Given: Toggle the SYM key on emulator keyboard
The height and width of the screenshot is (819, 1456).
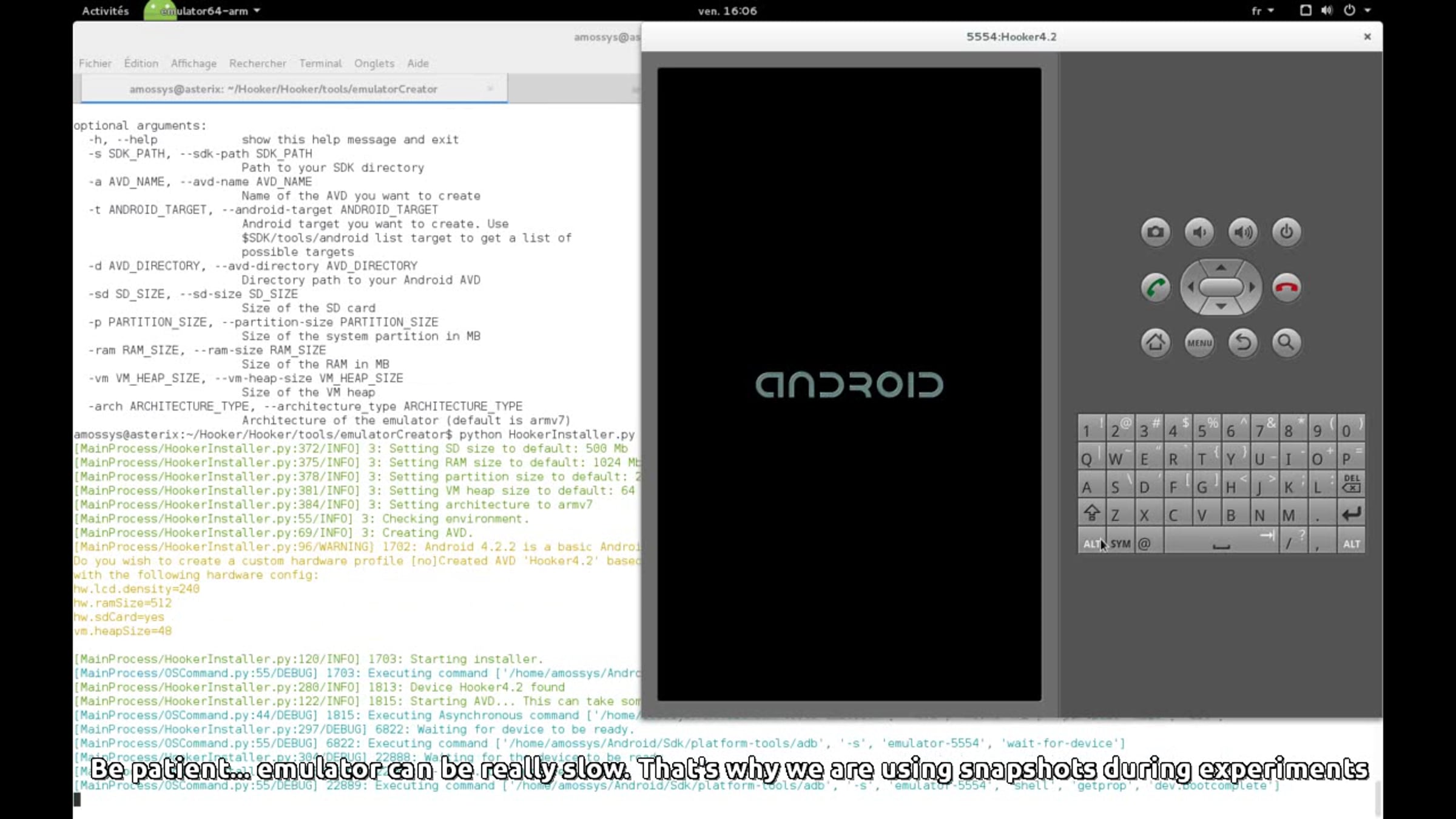Looking at the screenshot, I should (x=1120, y=544).
